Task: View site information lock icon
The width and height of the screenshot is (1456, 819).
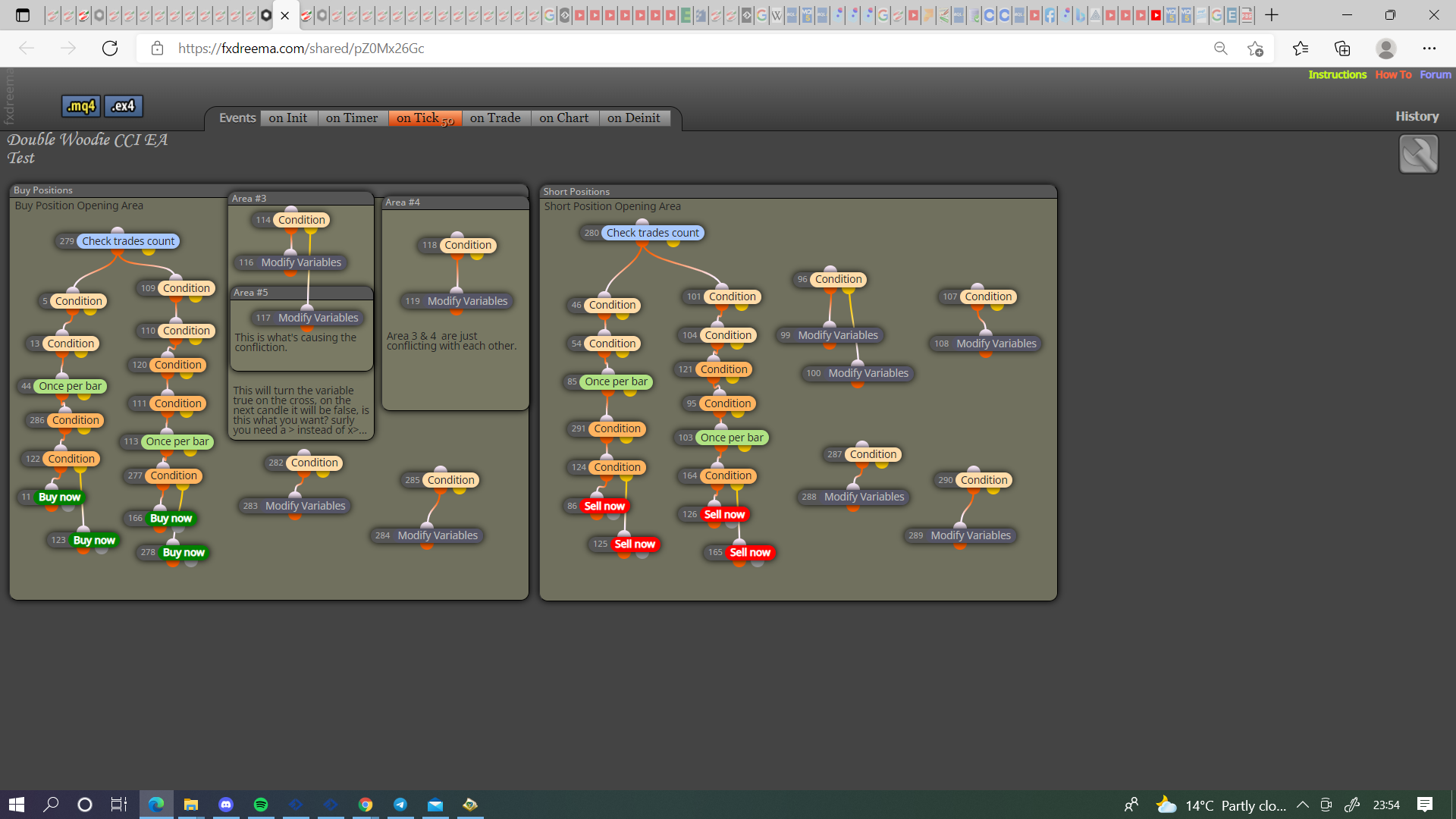Action: 157,49
